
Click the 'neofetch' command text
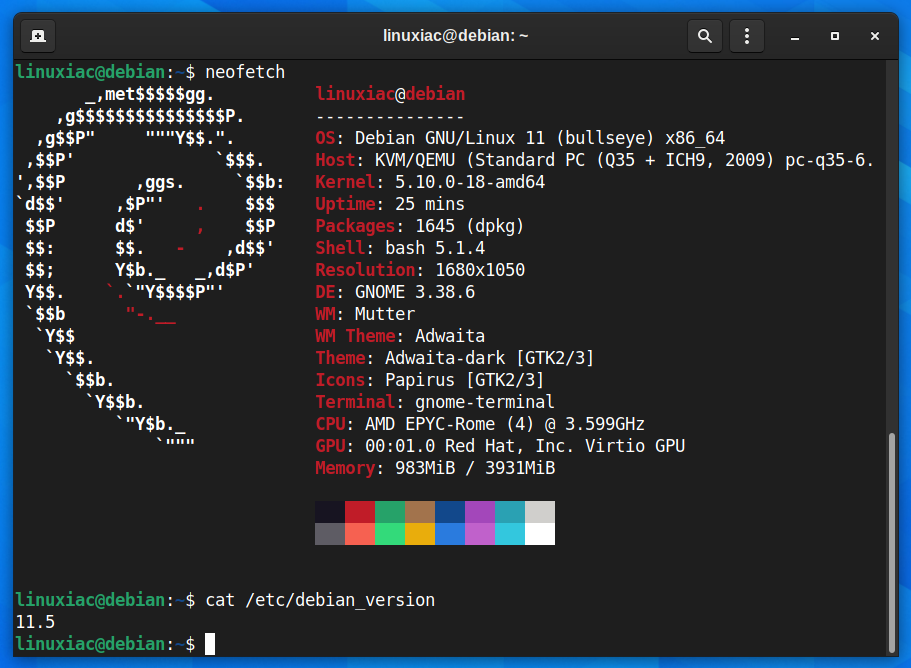point(245,72)
